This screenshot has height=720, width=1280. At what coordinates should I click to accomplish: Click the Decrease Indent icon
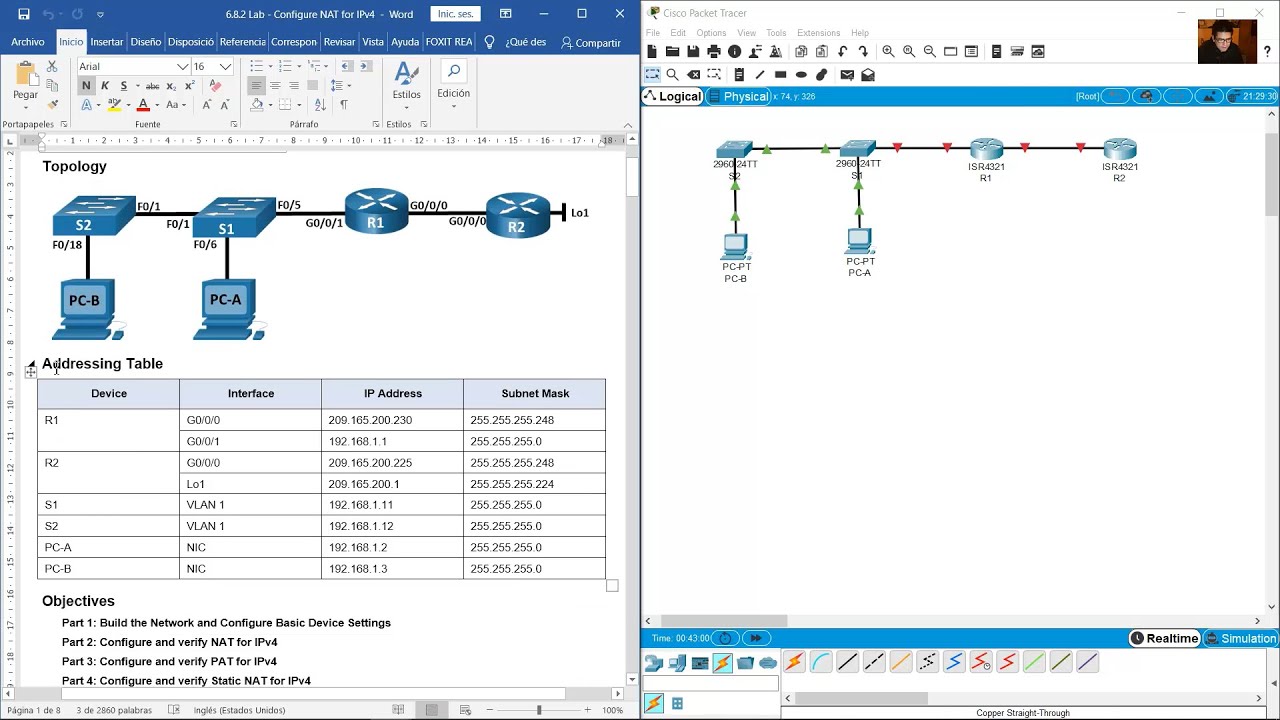[346, 66]
